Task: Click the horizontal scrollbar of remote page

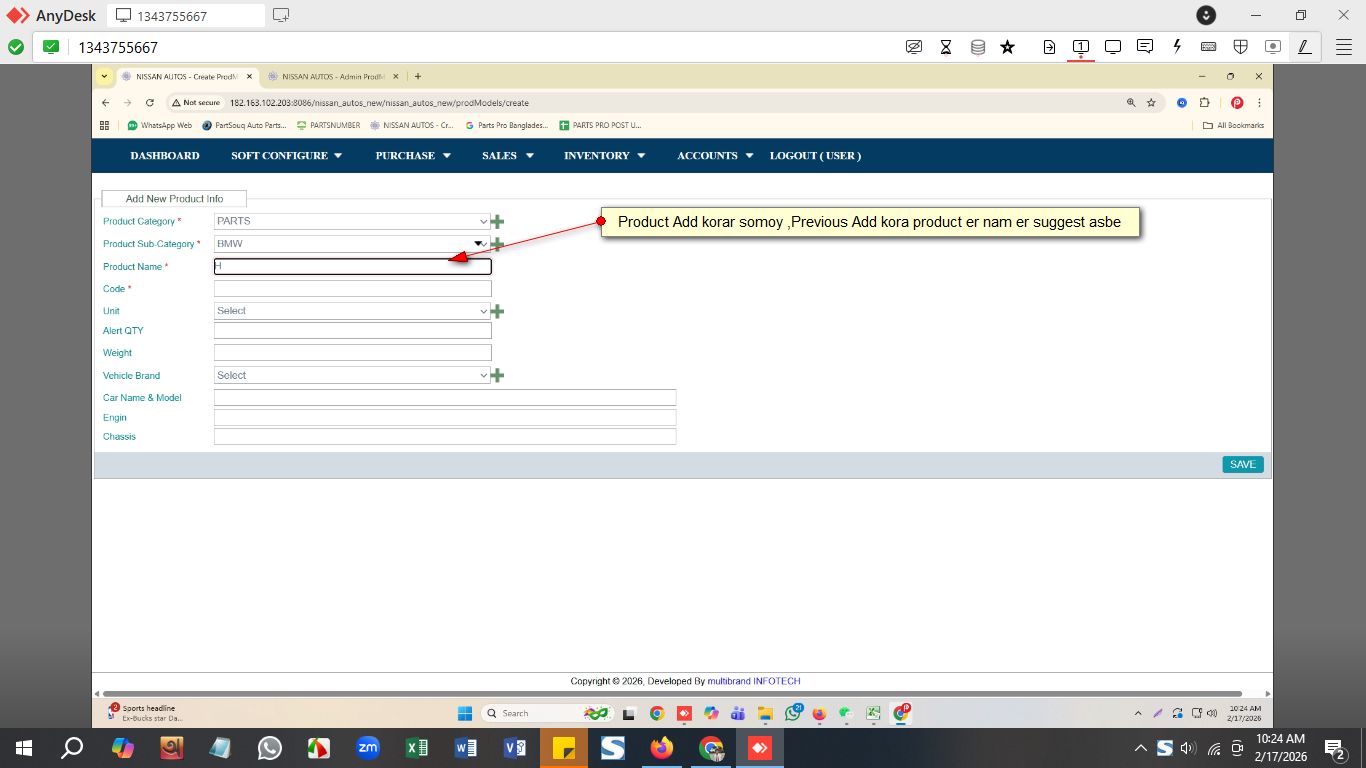Action: click(x=672, y=694)
